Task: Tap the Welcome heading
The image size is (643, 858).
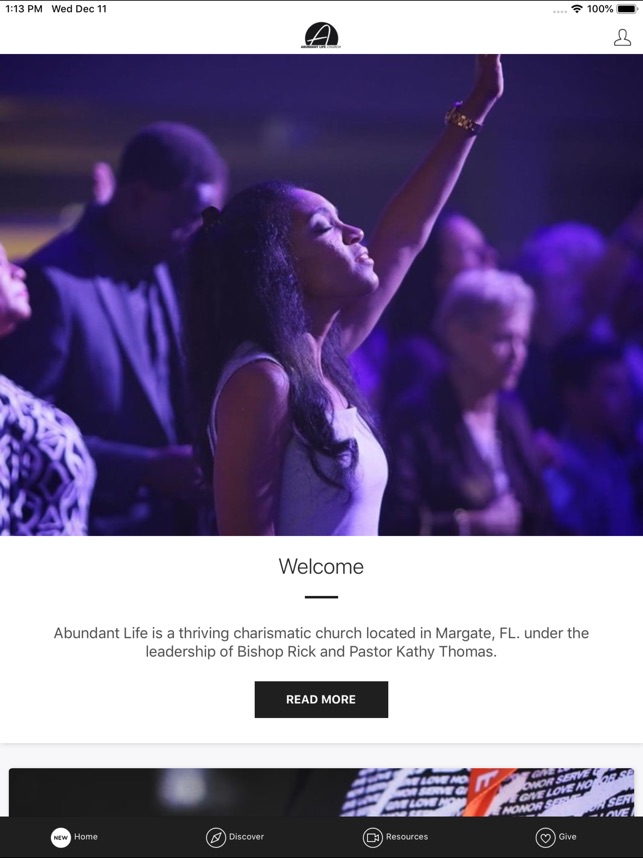Action: pos(321,566)
